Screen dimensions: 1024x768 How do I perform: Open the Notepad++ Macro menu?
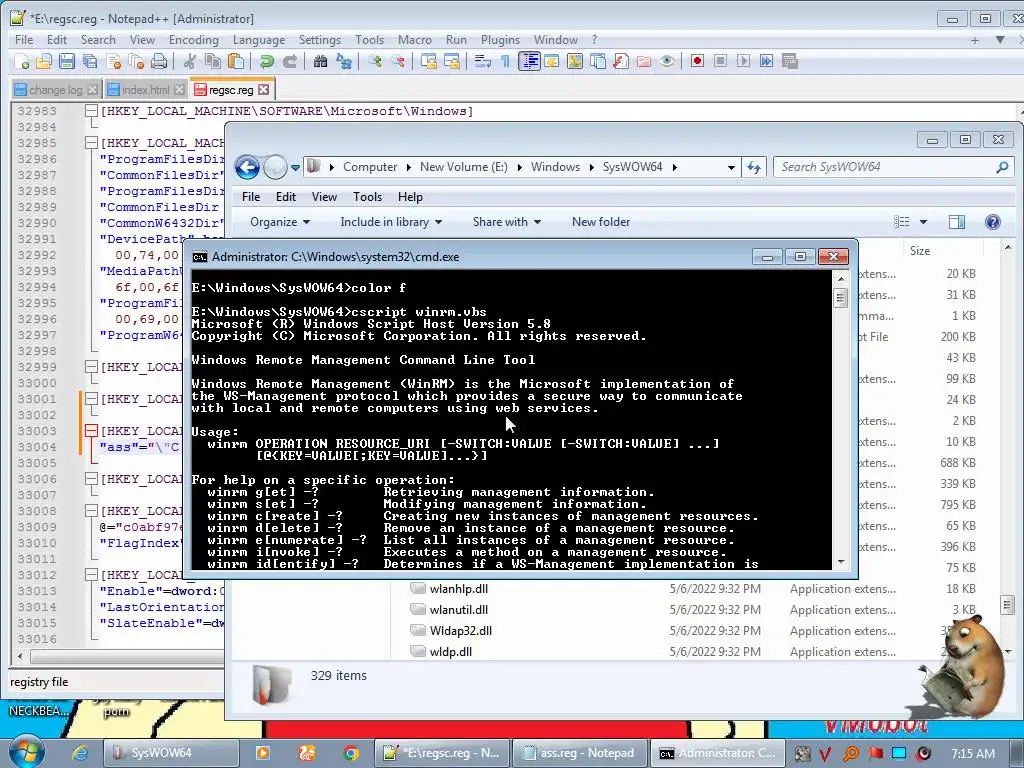(x=415, y=40)
